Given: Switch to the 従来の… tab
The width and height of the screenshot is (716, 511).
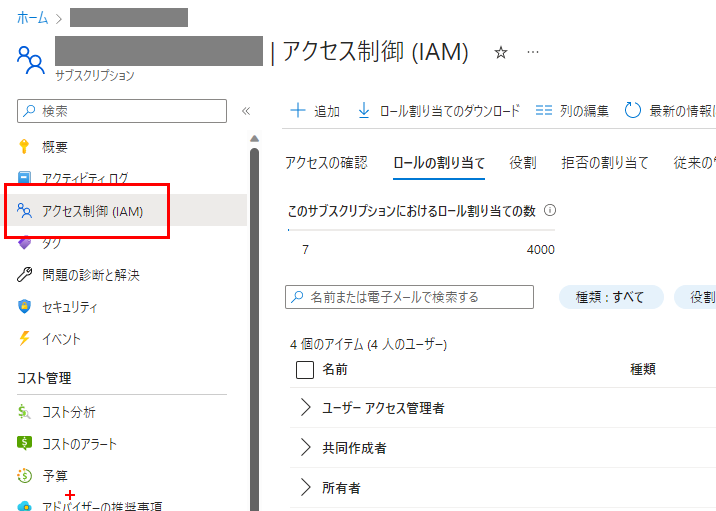Looking at the screenshot, I should coord(695,163).
